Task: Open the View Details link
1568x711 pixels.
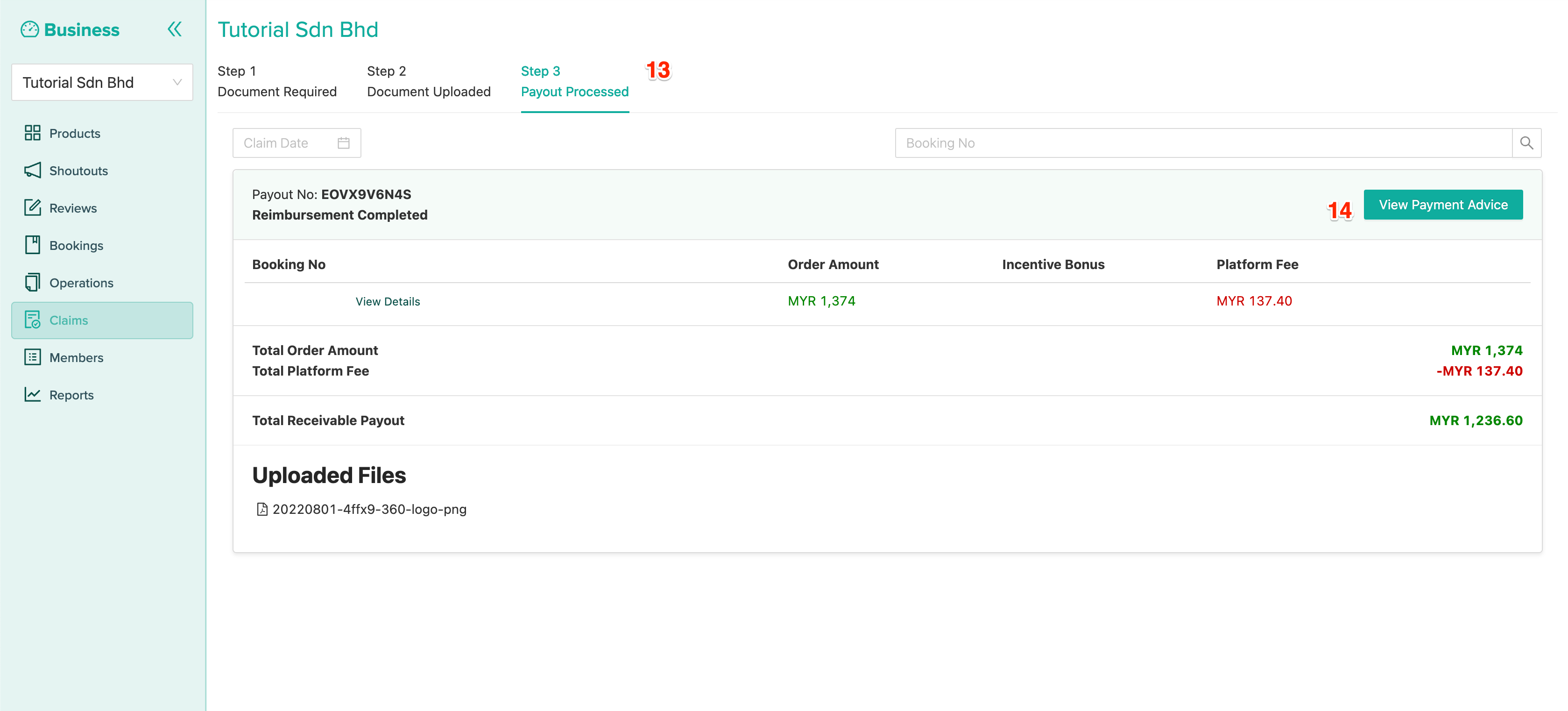Action: coord(387,301)
